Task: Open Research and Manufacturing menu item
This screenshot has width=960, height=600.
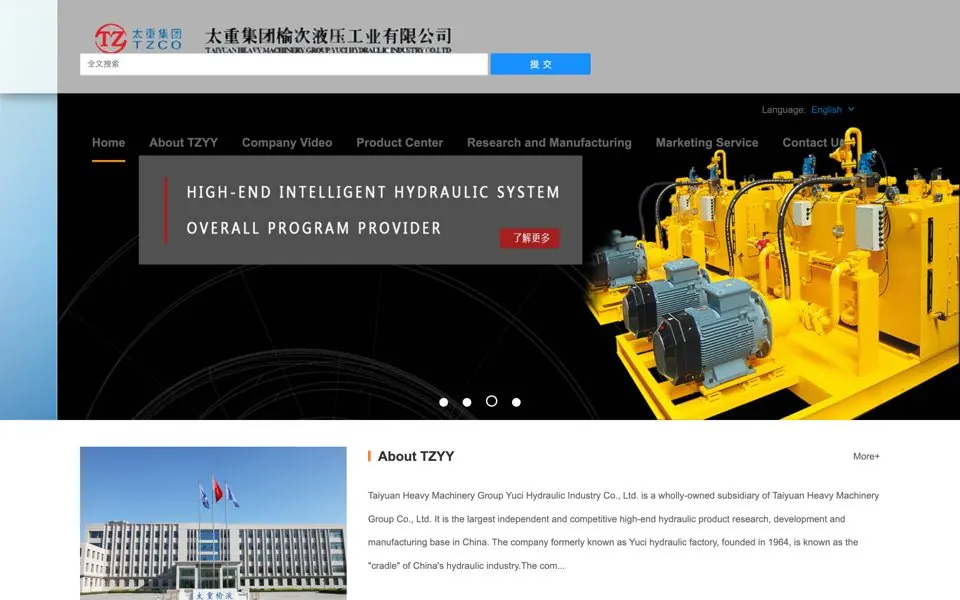Action: (x=549, y=143)
